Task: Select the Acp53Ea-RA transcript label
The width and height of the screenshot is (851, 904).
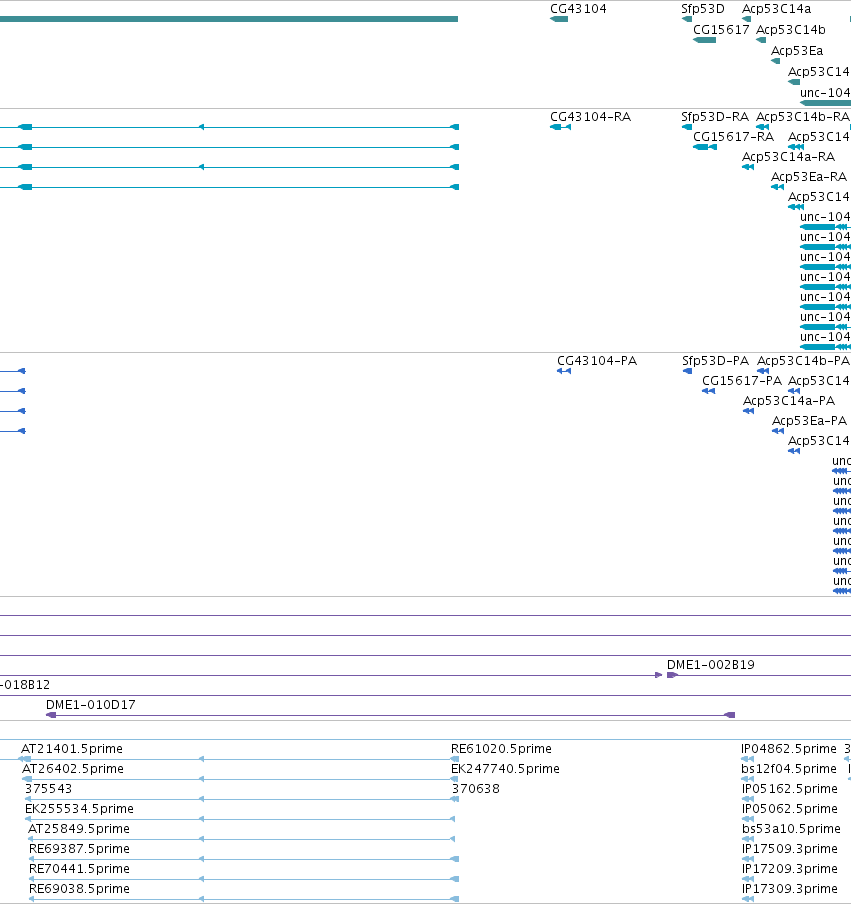Action: (x=809, y=176)
